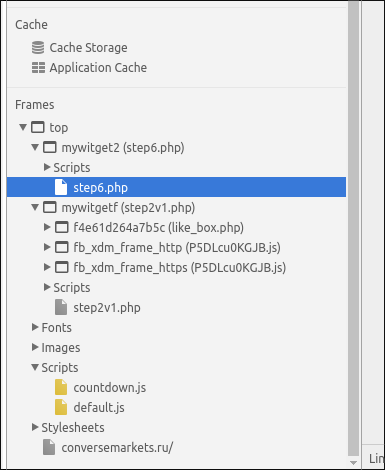Expand the Images folder

35,347
